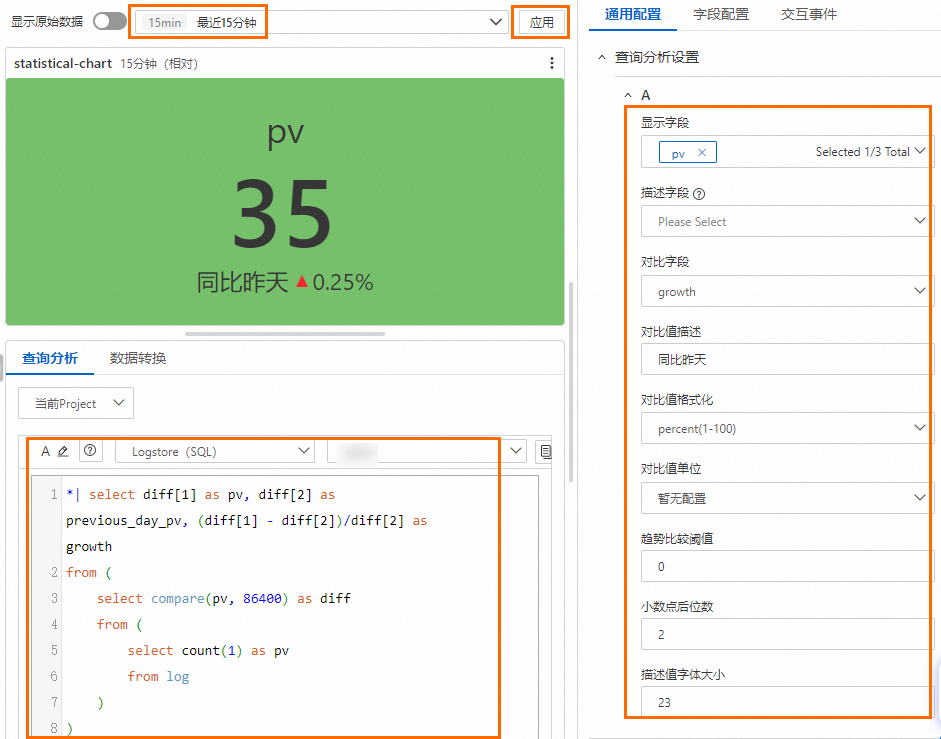
Task: Open the 对比值单位 暂无配置 dropdown
Action: point(787,498)
